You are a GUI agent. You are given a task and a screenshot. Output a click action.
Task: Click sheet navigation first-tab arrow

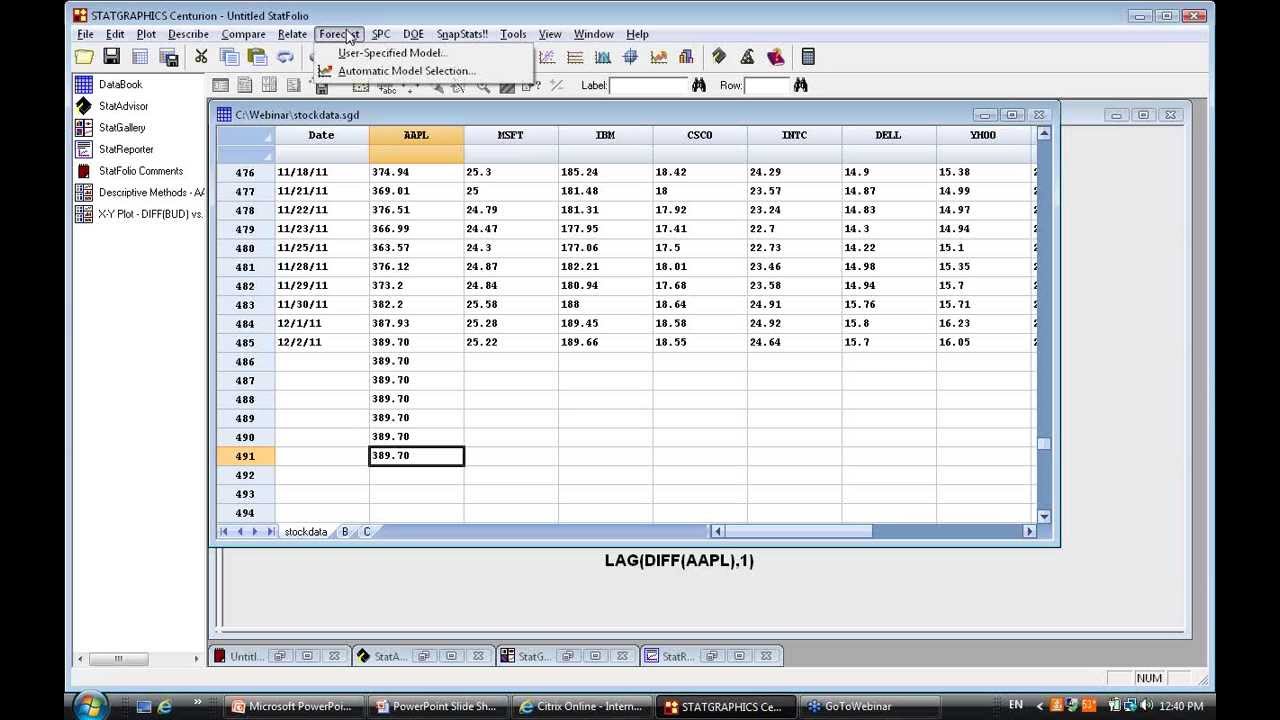pyautogui.click(x=224, y=532)
